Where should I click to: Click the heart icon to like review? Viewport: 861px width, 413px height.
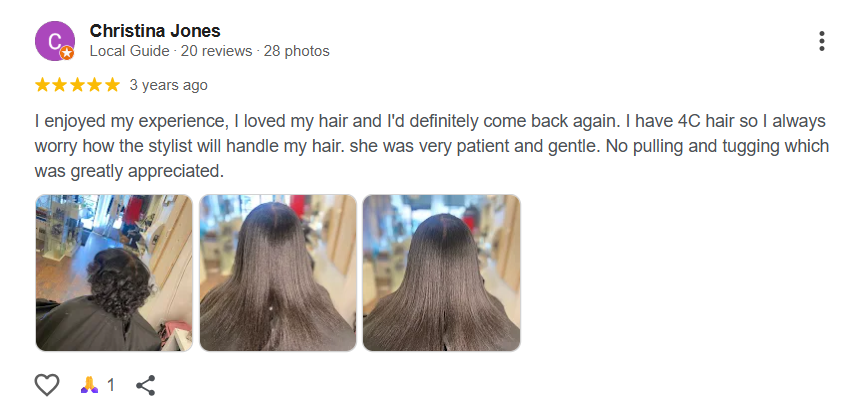(47, 384)
